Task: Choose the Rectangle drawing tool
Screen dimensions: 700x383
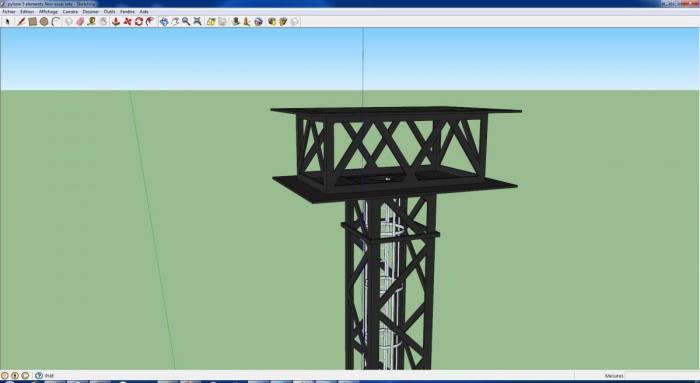Action: pyautogui.click(x=33, y=21)
